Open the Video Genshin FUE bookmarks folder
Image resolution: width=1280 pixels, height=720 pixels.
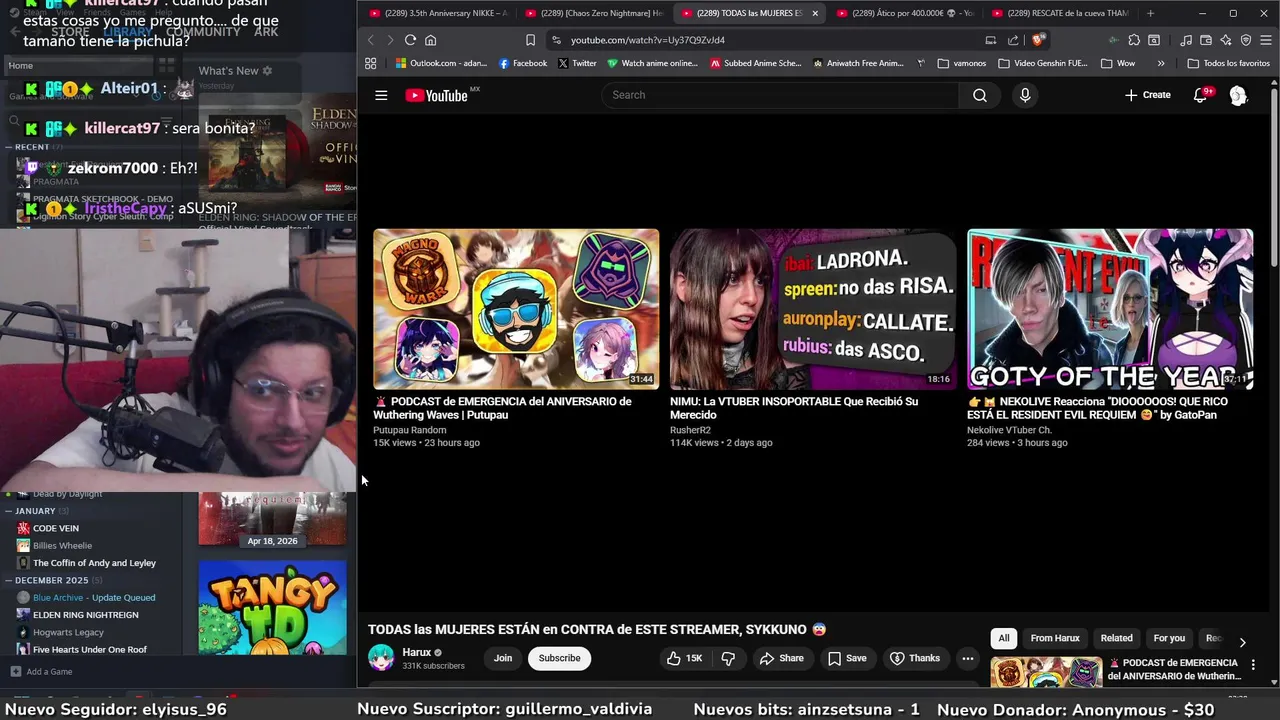(1042, 63)
